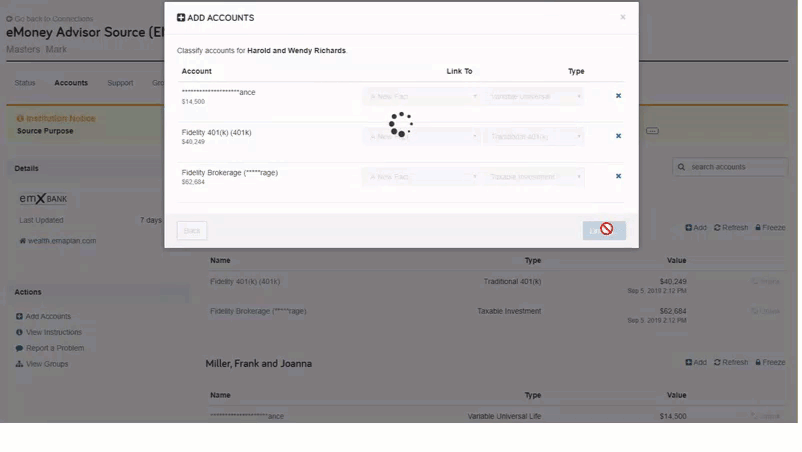The image size is (802, 452).
Task: Unlink the Fidelity Brokerage account in background table
Action: coord(766,311)
